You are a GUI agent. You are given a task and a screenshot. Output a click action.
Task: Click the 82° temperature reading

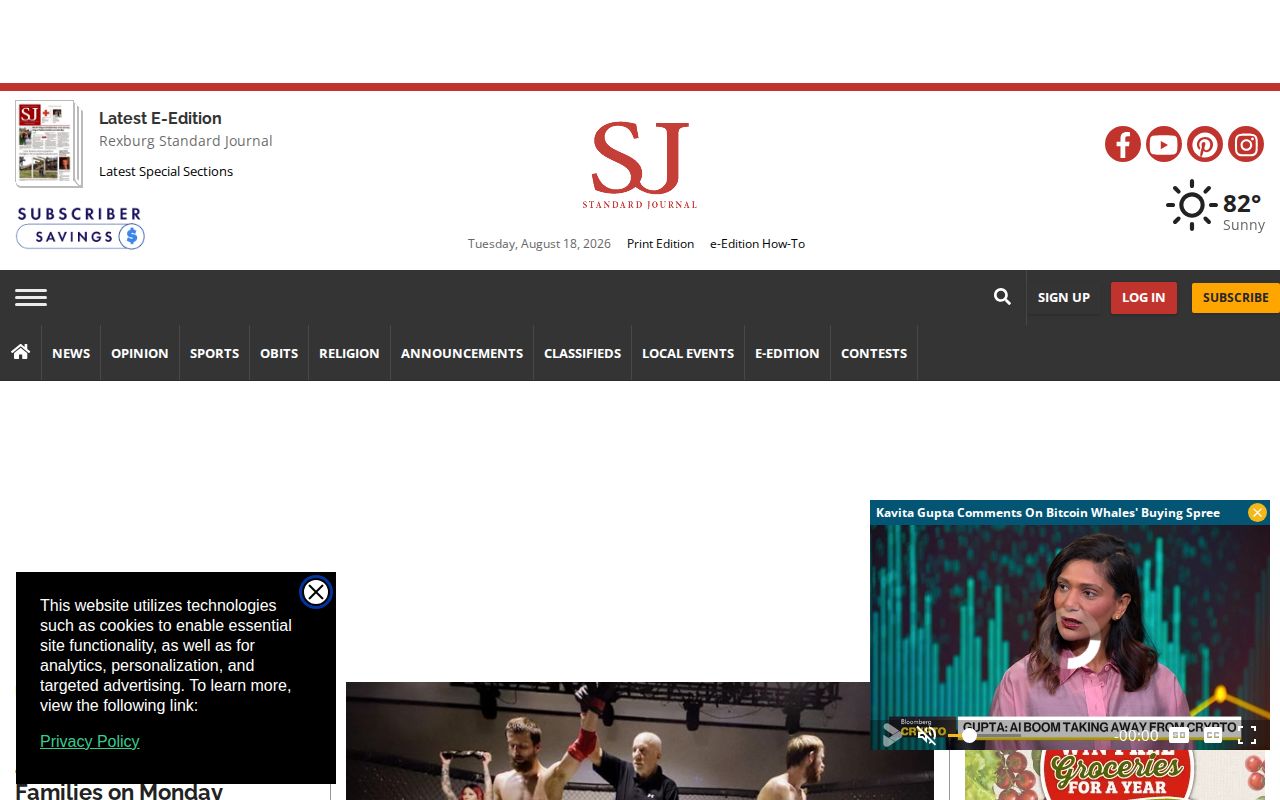tap(1242, 204)
